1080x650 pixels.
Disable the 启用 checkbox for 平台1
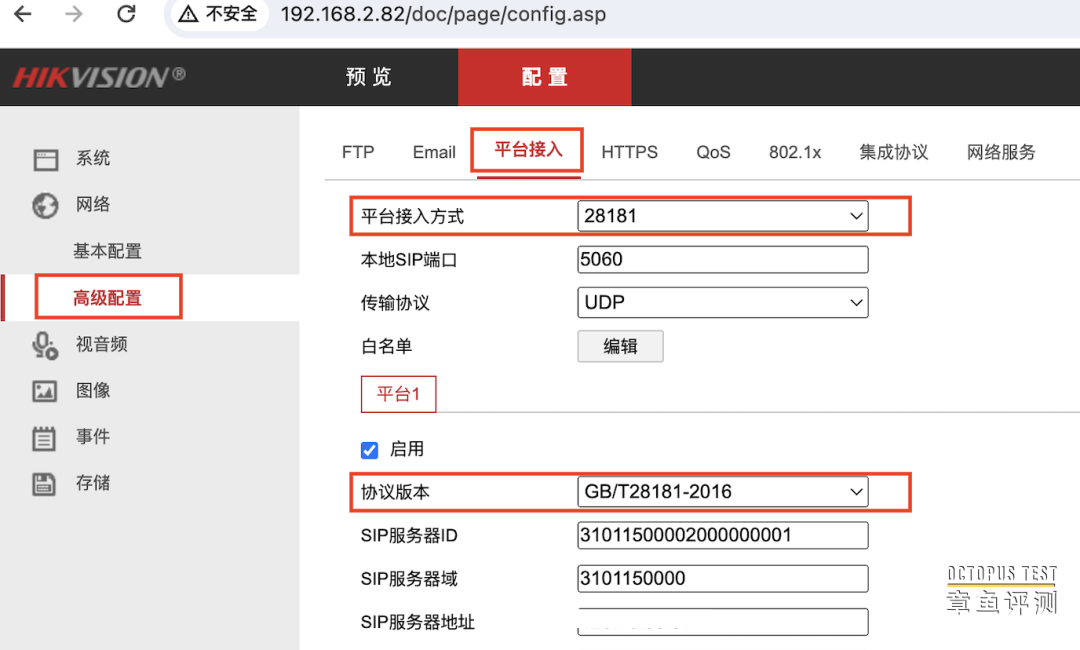(369, 450)
